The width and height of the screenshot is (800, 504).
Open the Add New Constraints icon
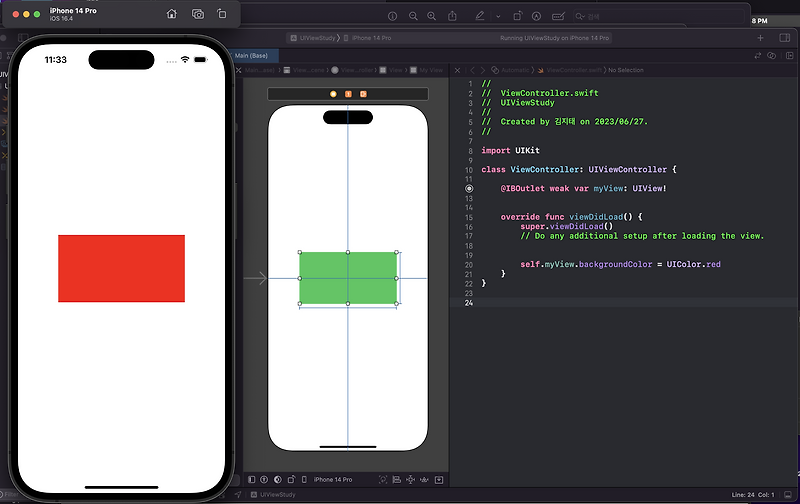[410, 480]
